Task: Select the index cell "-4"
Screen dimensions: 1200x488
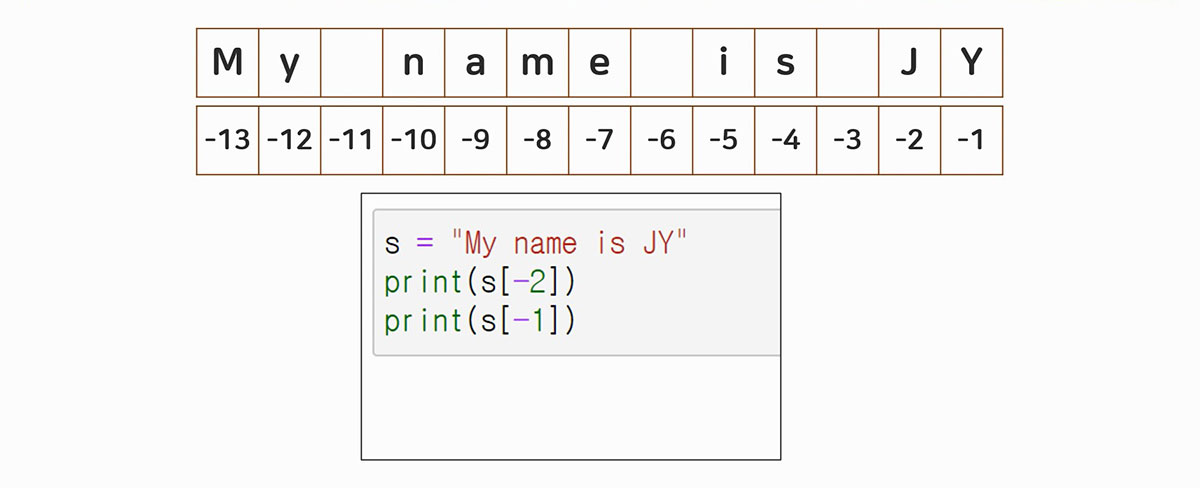Action: [786, 140]
